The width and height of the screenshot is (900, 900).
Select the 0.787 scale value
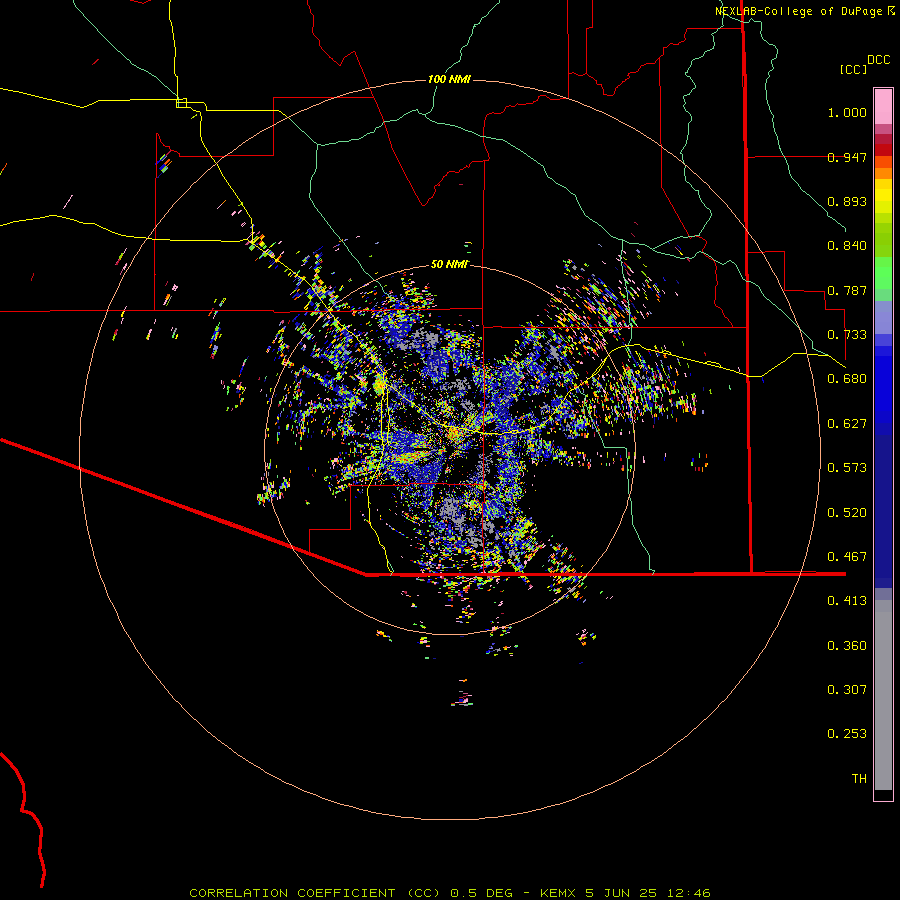point(847,290)
